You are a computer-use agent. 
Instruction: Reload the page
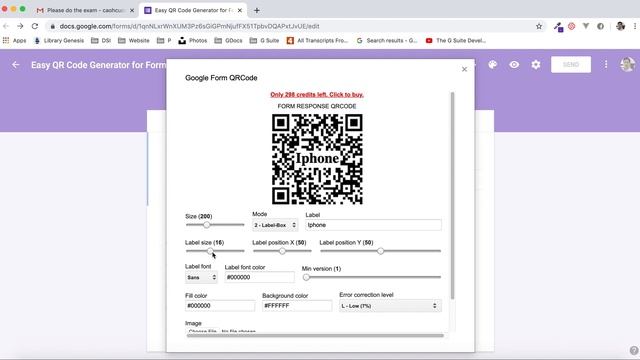(35, 26)
